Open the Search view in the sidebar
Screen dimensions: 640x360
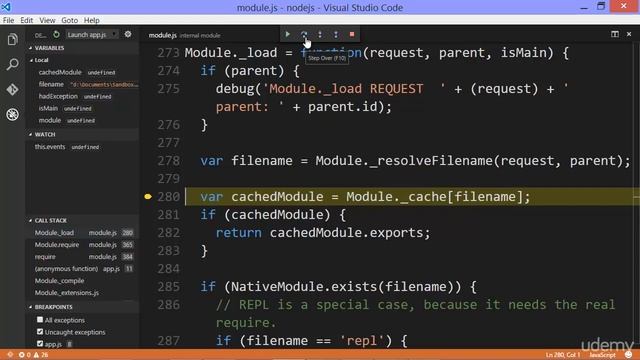(13, 64)
